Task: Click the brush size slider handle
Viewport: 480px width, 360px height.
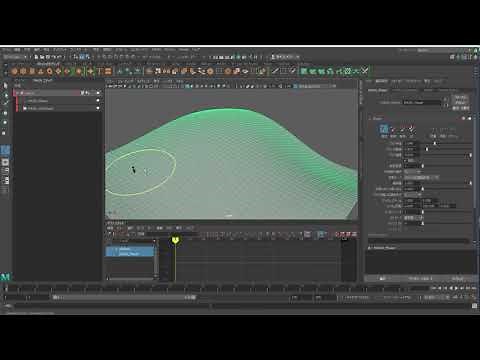Action: tap(435, 143)
